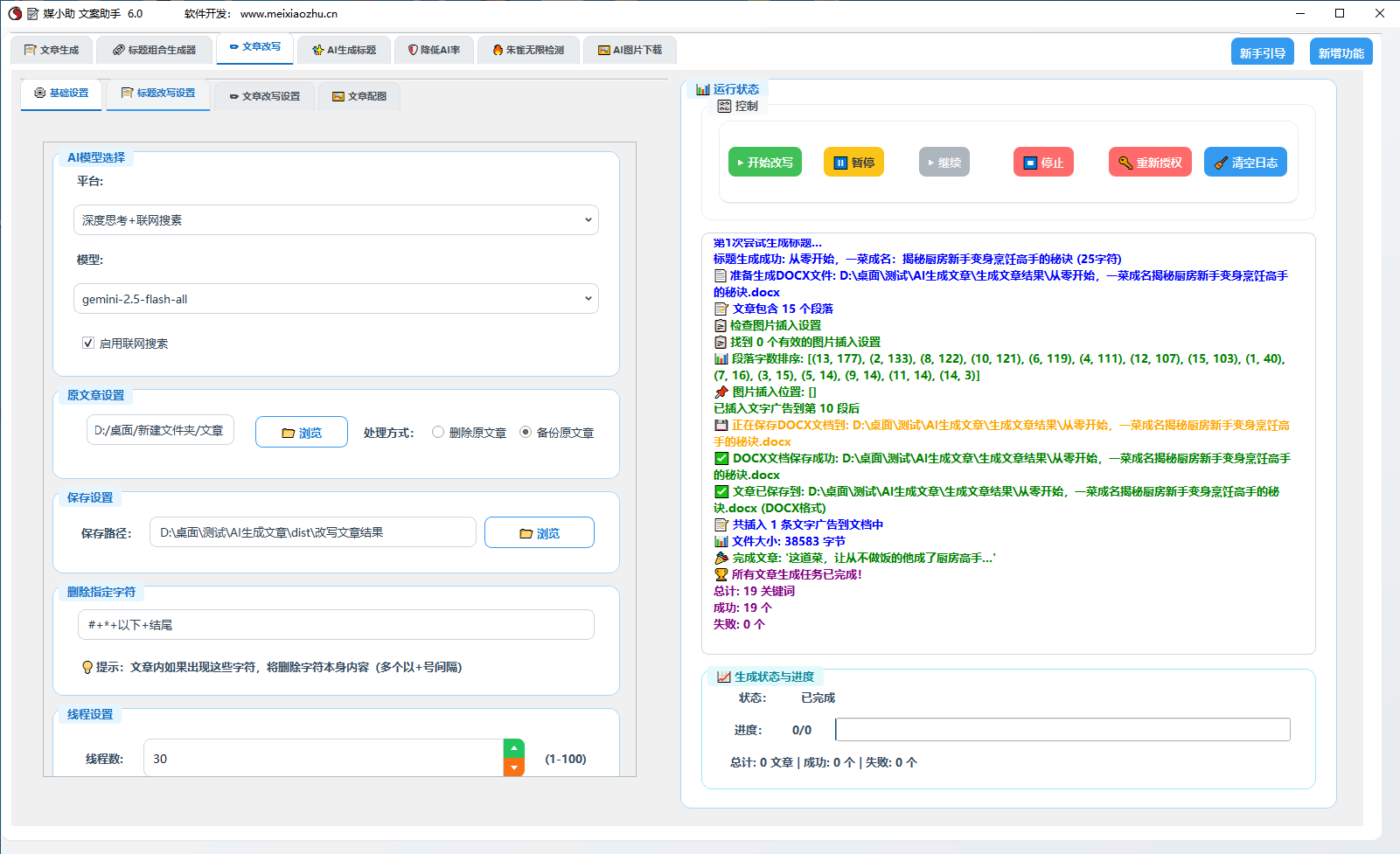Viewport: 1400px width, 854px height.
Task: Clear the log with 清空日志
Action: point(1245,162)
